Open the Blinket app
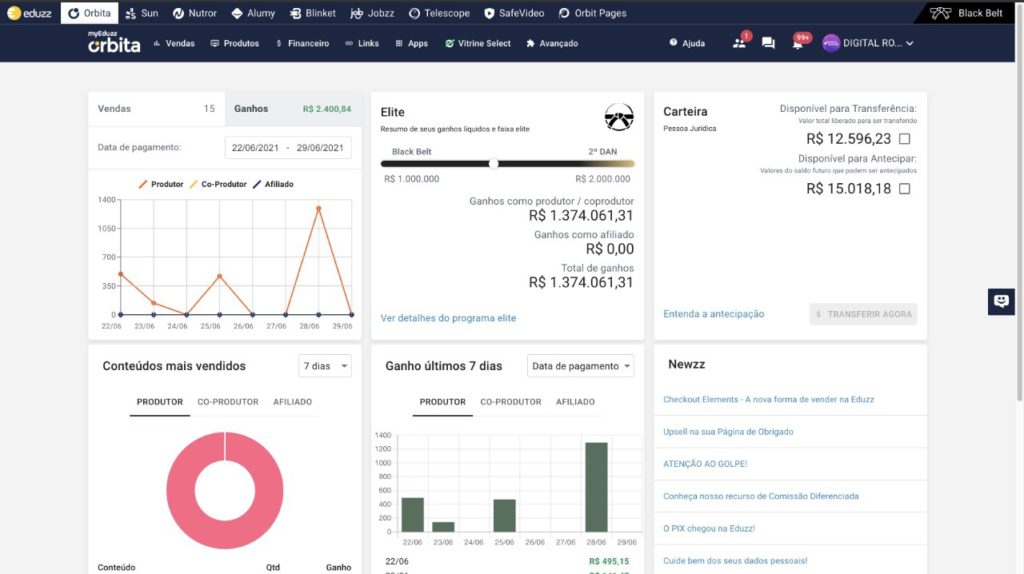The height and width of the screenshot is (574, 1024). pyautogui.click(x=313, y=13)
